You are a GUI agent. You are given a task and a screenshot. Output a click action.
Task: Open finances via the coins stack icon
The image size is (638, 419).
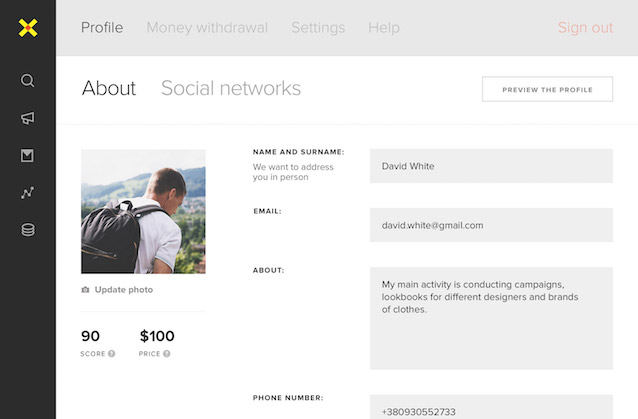pos(28,230)
